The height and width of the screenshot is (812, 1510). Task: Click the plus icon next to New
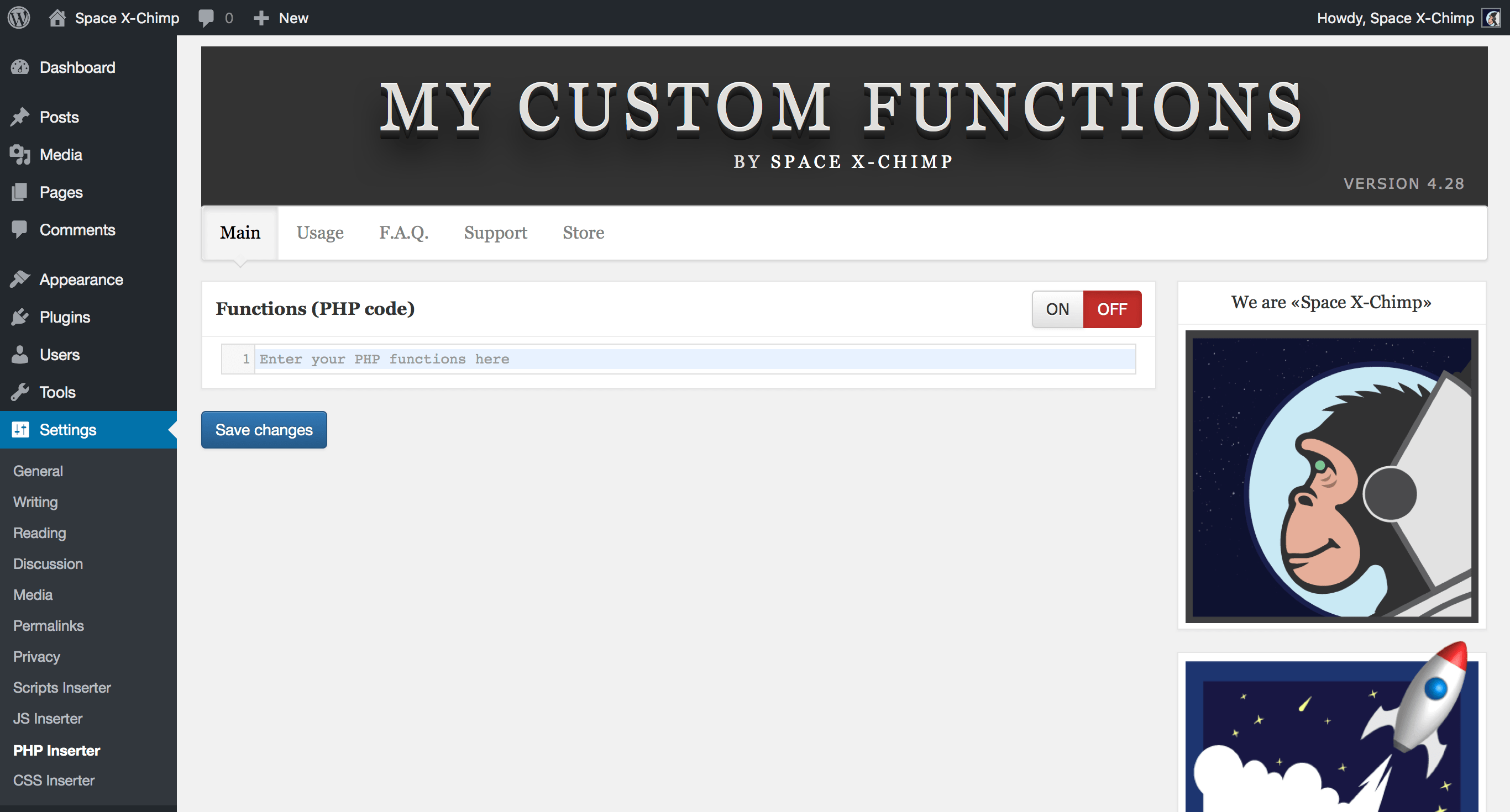coord(261,18)
